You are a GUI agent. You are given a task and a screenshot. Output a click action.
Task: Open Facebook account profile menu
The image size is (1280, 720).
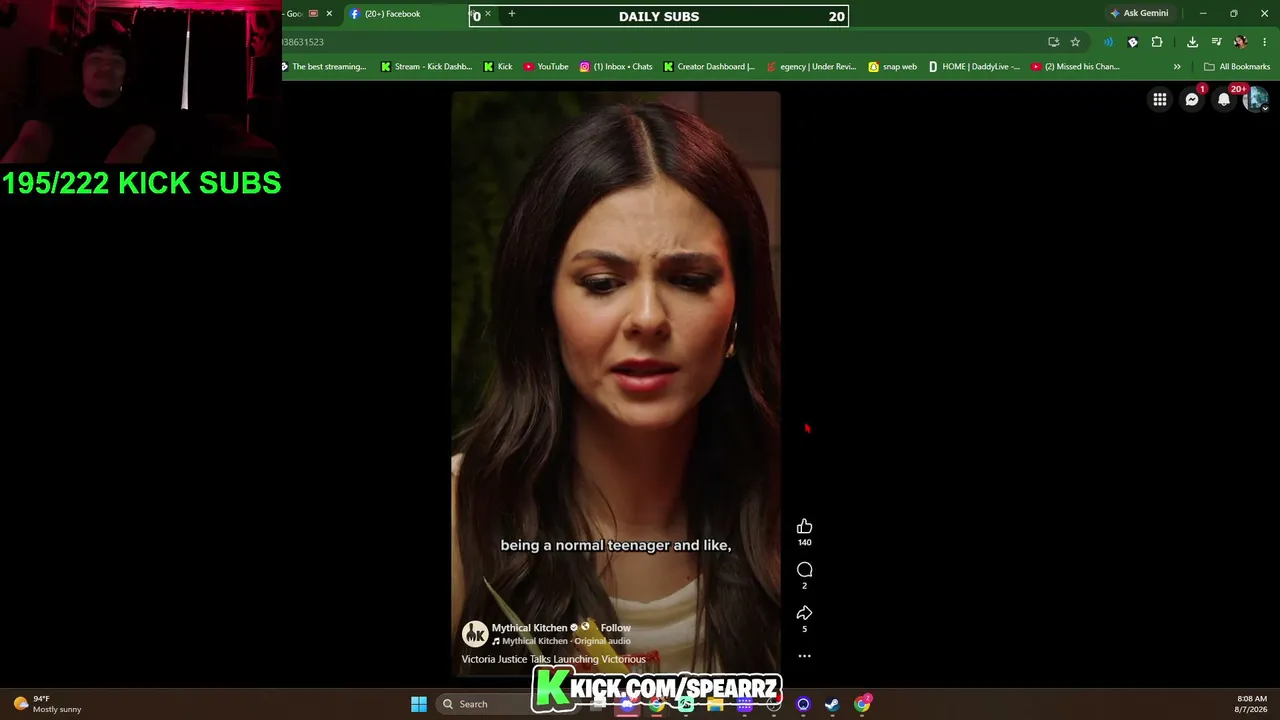pyautogui.click(x=1256, y=99)
